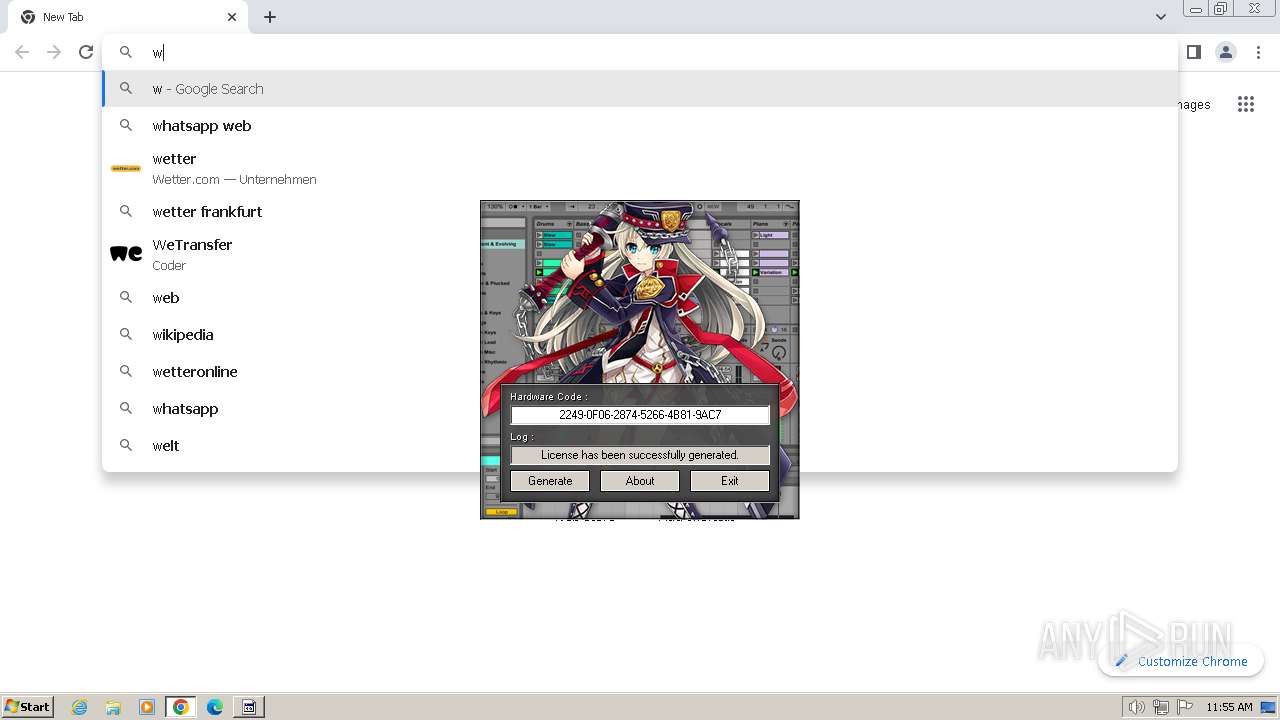Click the keygen app taskbar icon

[249, 707]
